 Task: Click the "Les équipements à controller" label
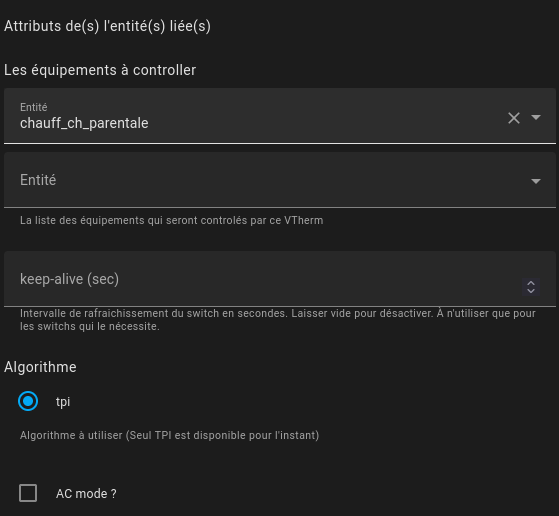click(x=100, y=70)
